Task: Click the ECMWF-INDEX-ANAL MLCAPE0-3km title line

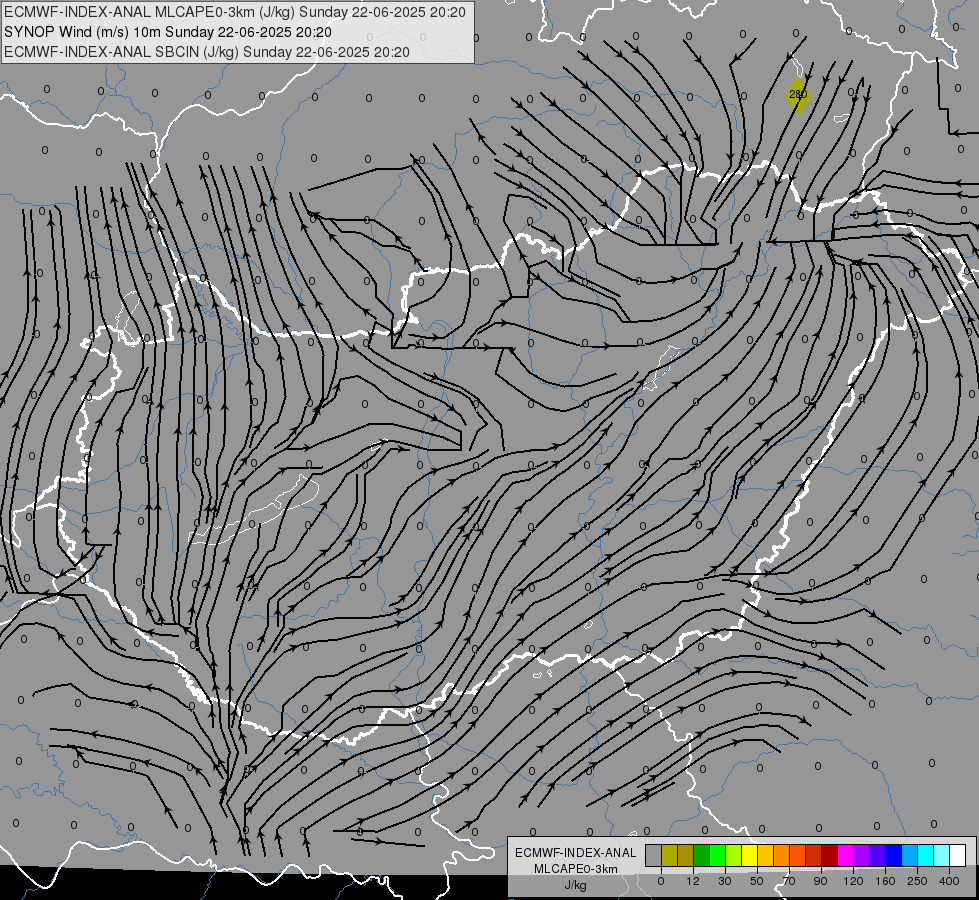Action: point(235,12)
